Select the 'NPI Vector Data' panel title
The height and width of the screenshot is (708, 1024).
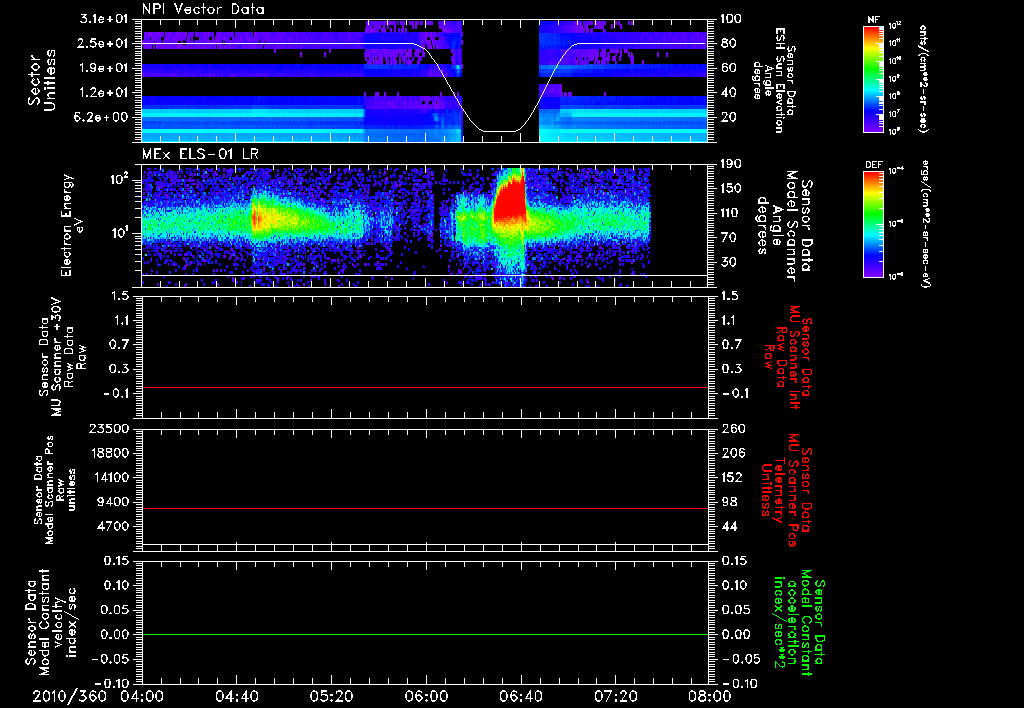[x=203, y=9]
